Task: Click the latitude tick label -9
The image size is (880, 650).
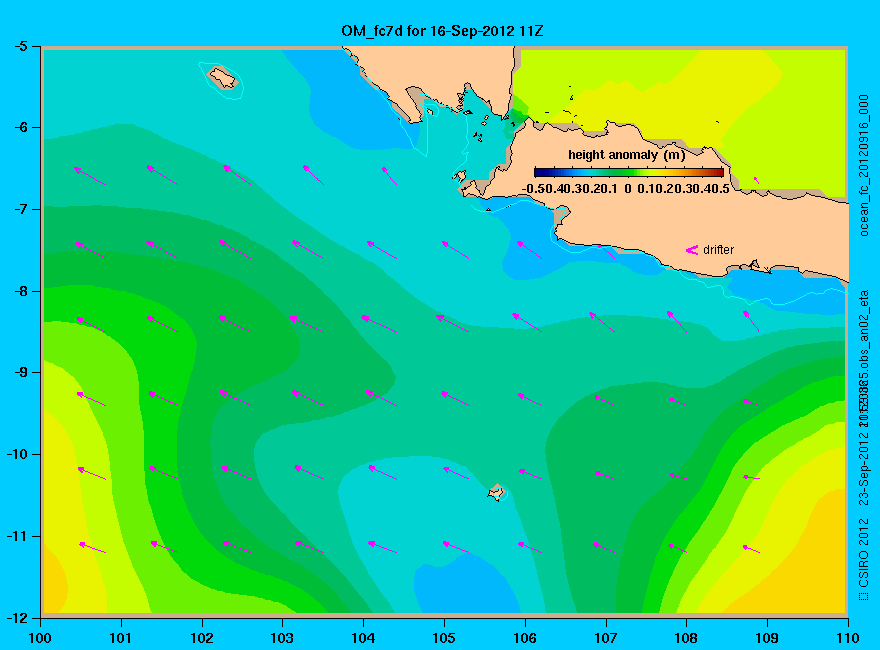Action: click(20, 373)
